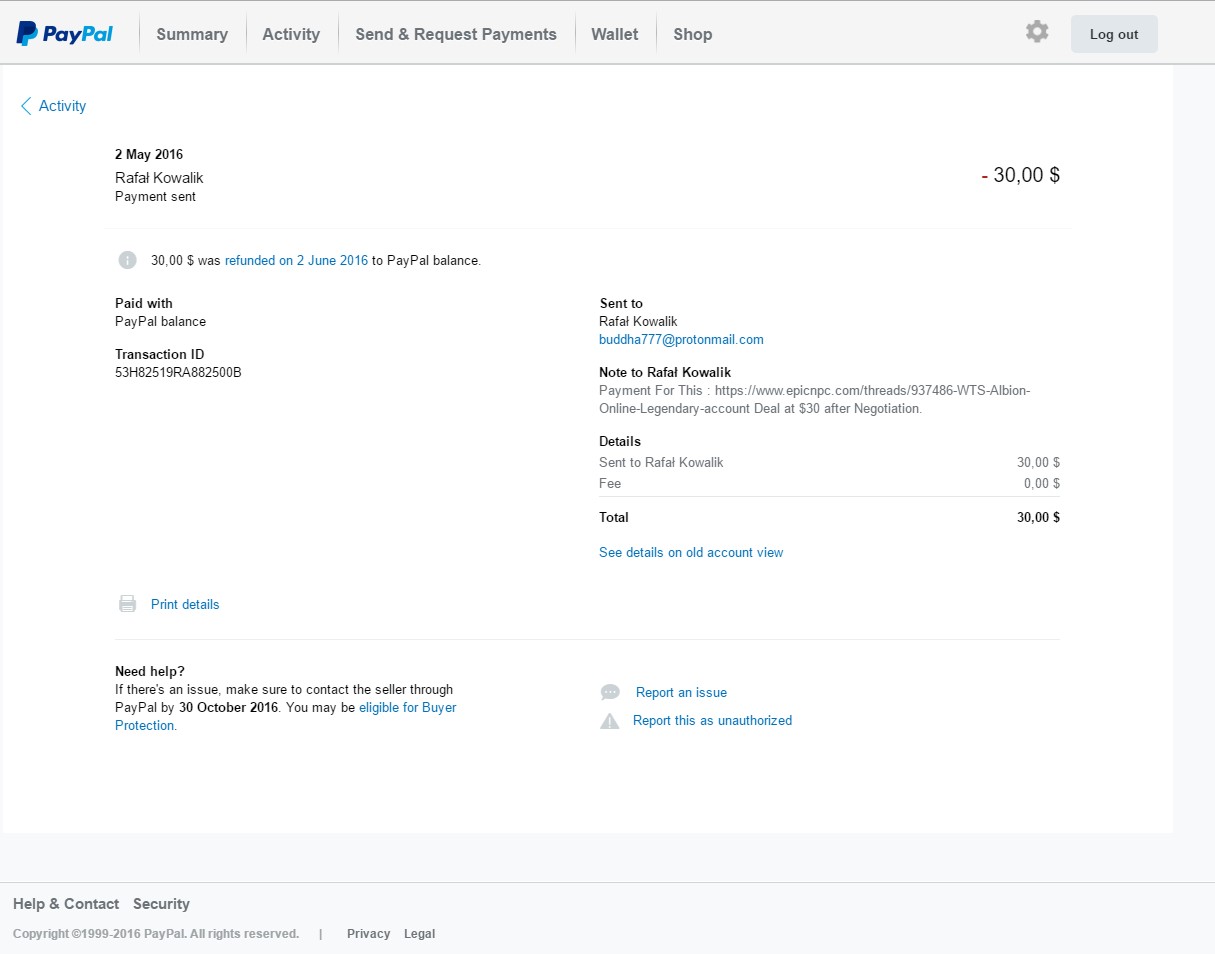Click the 'PayPal balance' text under Paid with
Image resolution: width=1215 pixels, height=954 pixels.
(x=160, y=322)
